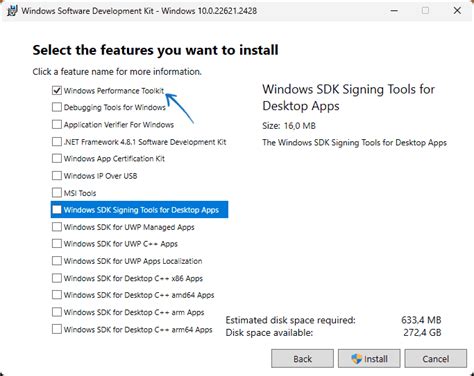
Task: Select Windows App Certification Kit checkbox
Action: click(x=57, y=158)
